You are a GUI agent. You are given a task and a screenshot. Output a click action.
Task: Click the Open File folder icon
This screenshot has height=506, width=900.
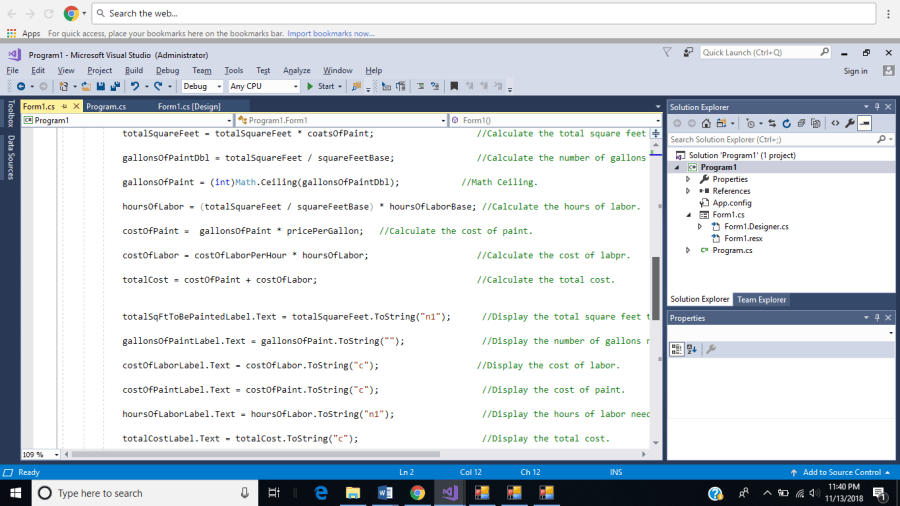[86, 86]
